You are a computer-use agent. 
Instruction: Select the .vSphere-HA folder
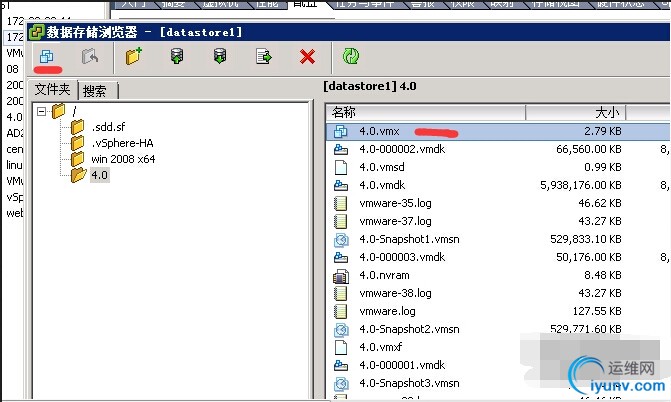[x=122, y=143]
